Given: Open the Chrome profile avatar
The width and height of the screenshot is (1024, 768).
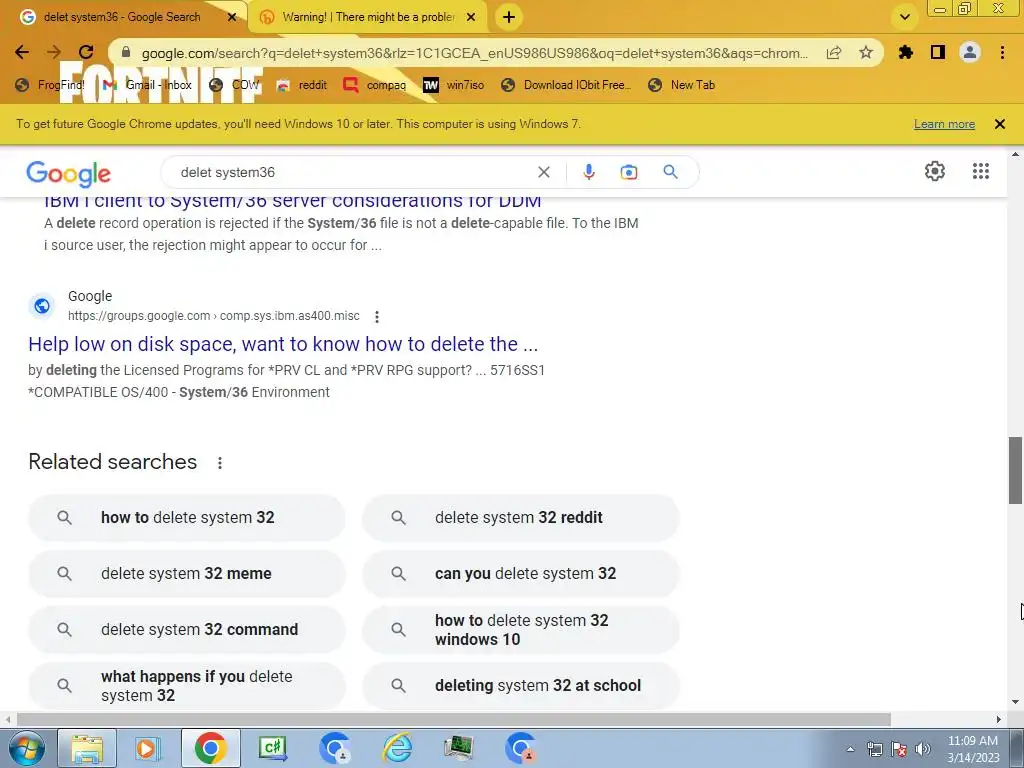Looking at the screenshot, I should (970, 52).
